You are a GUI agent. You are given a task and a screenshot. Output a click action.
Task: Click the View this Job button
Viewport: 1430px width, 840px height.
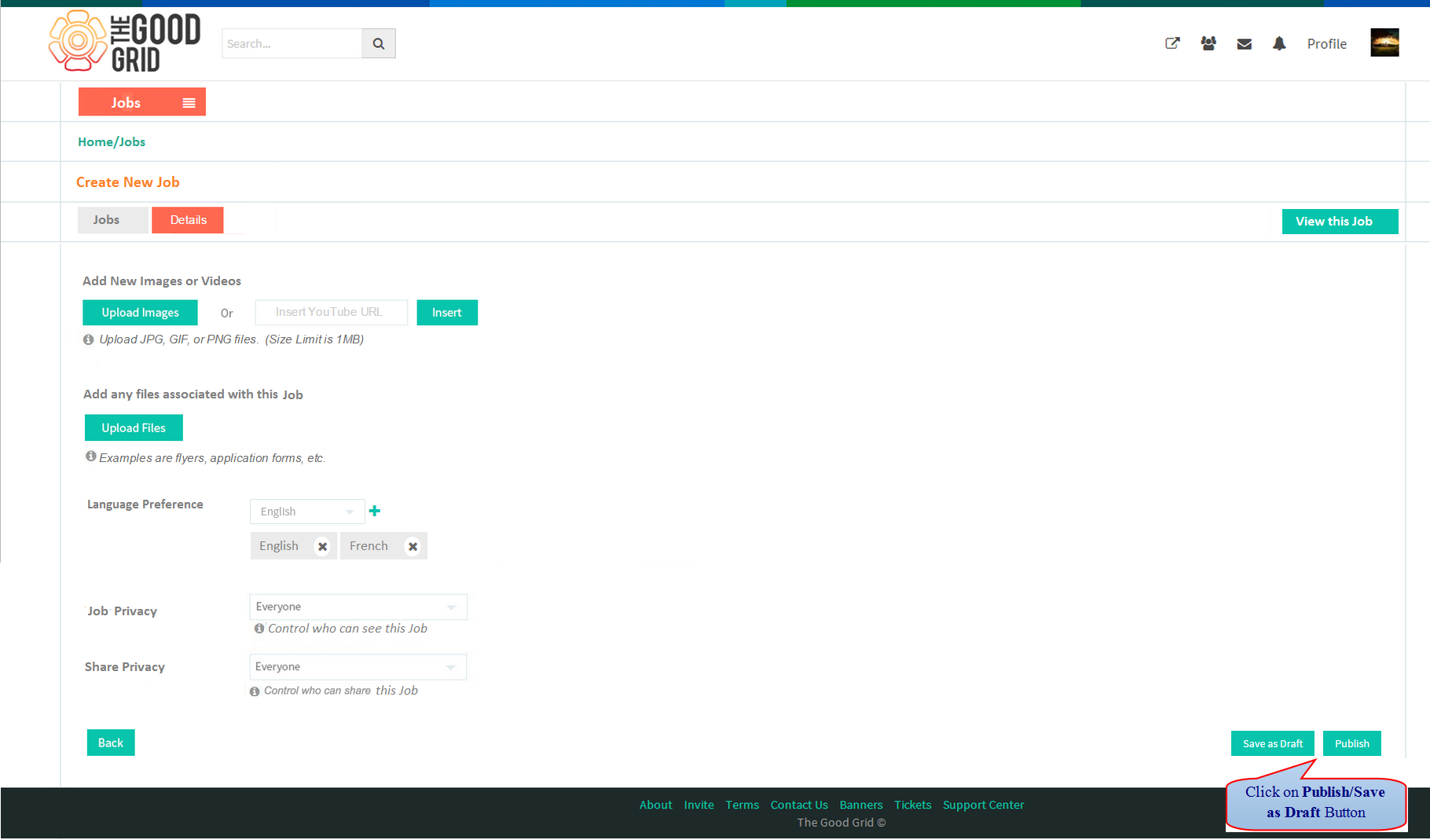[x=1340, y=222]
